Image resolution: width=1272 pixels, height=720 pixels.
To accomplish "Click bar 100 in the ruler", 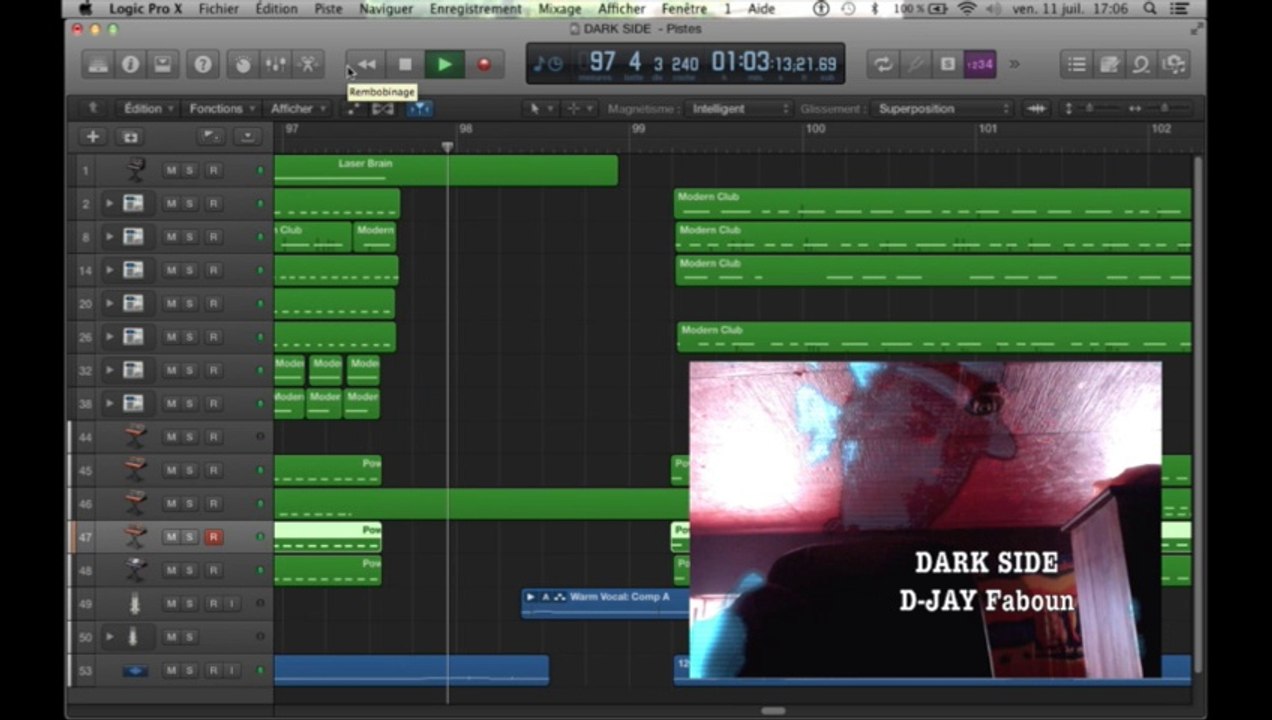I will (816, 129).
